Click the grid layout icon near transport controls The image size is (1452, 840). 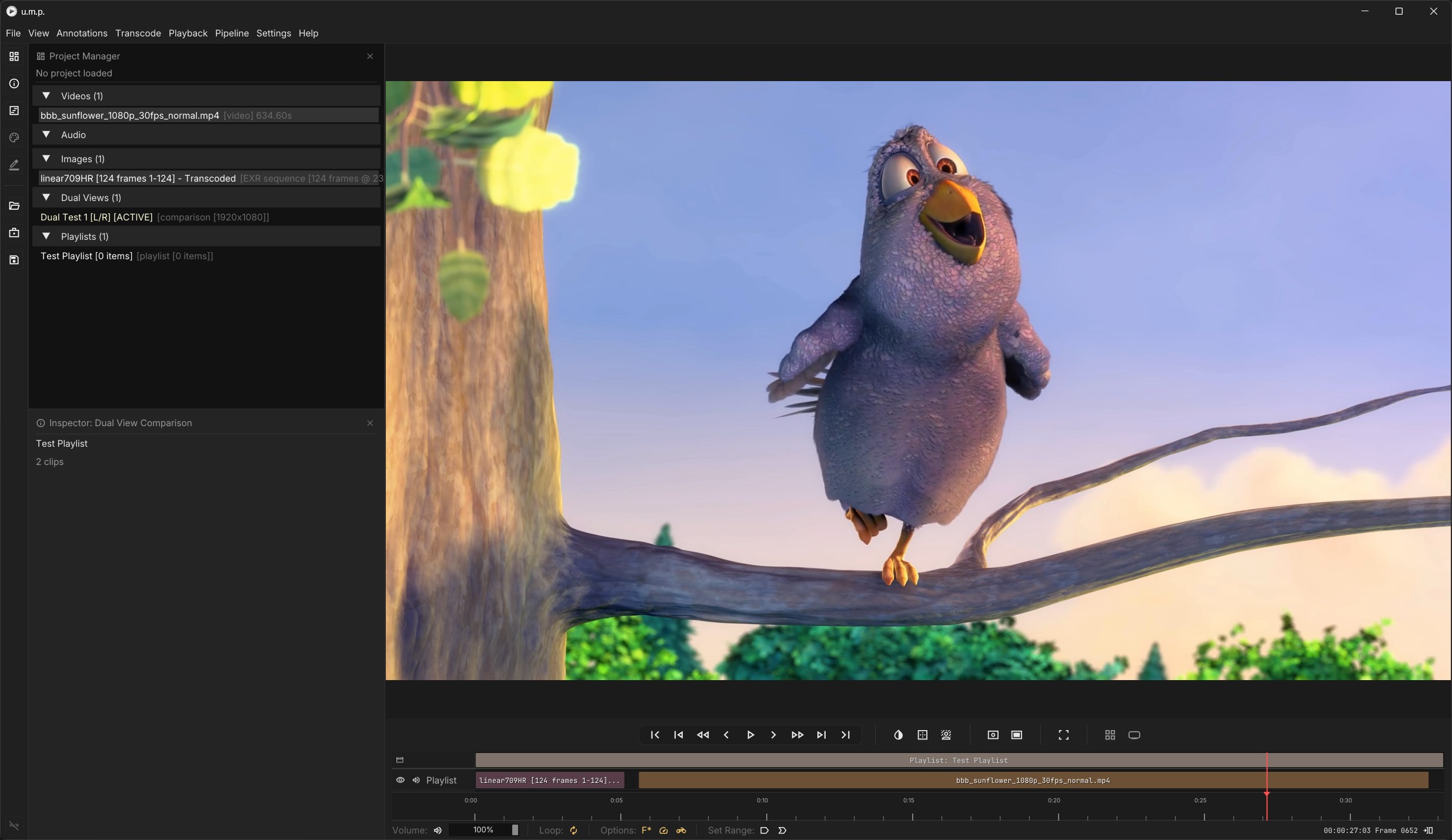[x=1110, y=735]
